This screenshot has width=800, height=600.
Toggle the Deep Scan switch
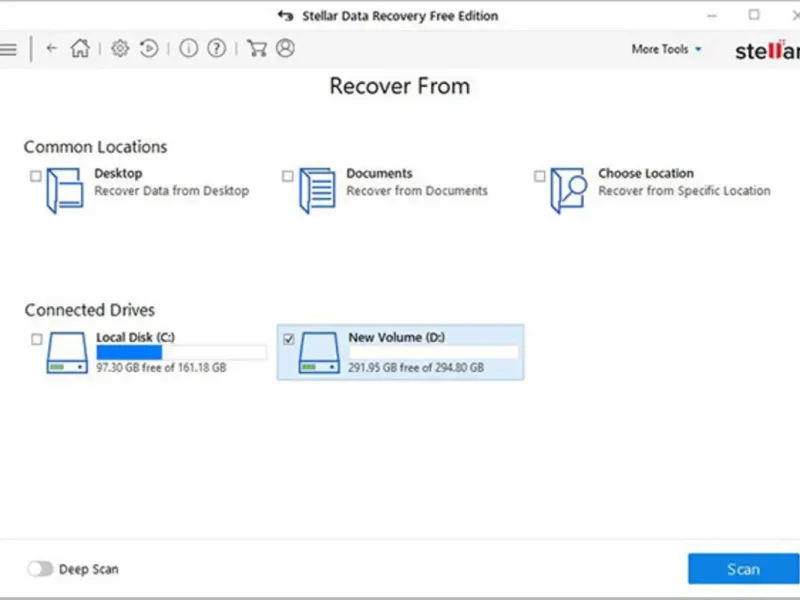[x=40, y=568]
